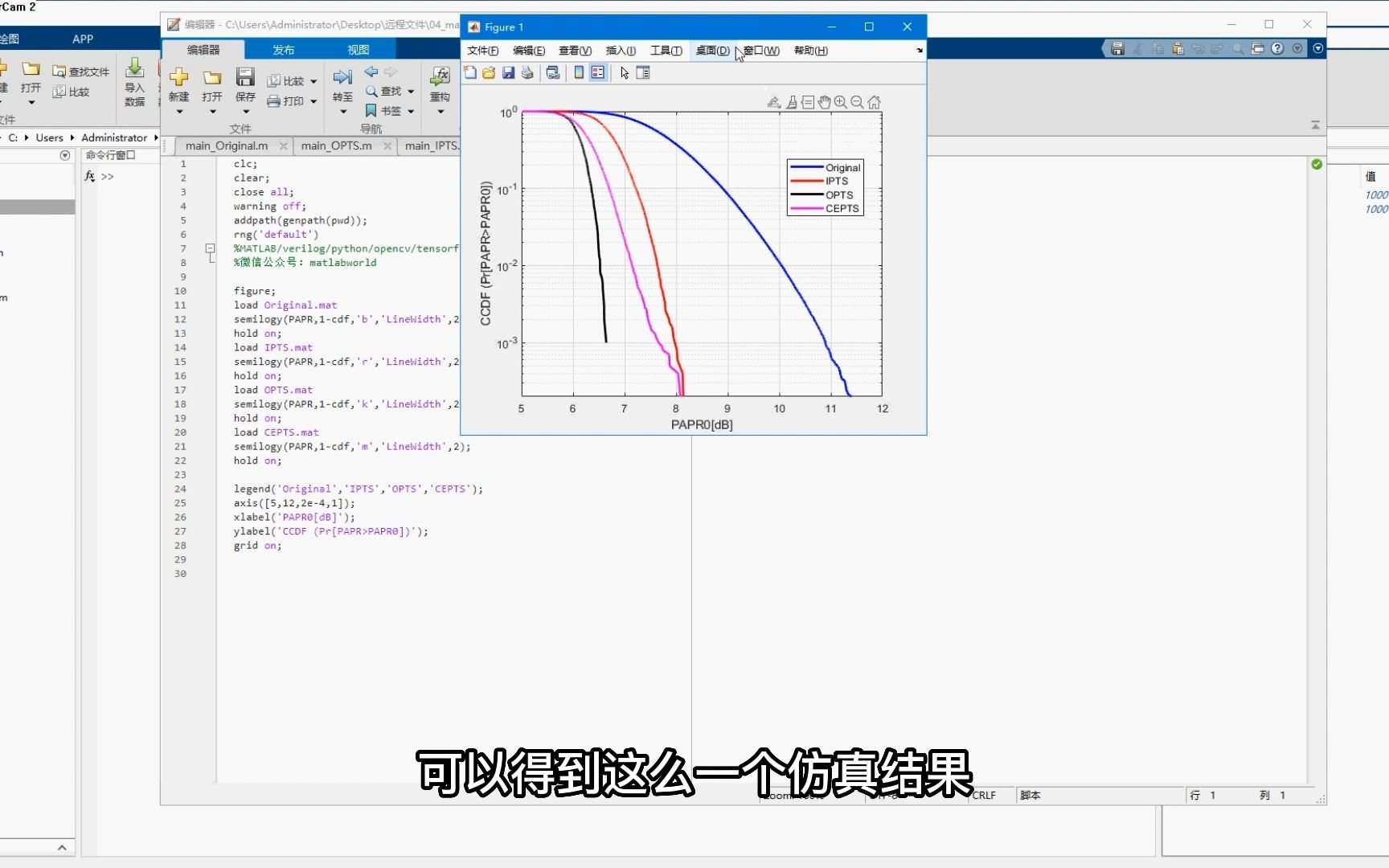
Task: Click the back navigation arrow in editor ribbon
Action: [x=371, y=72]
